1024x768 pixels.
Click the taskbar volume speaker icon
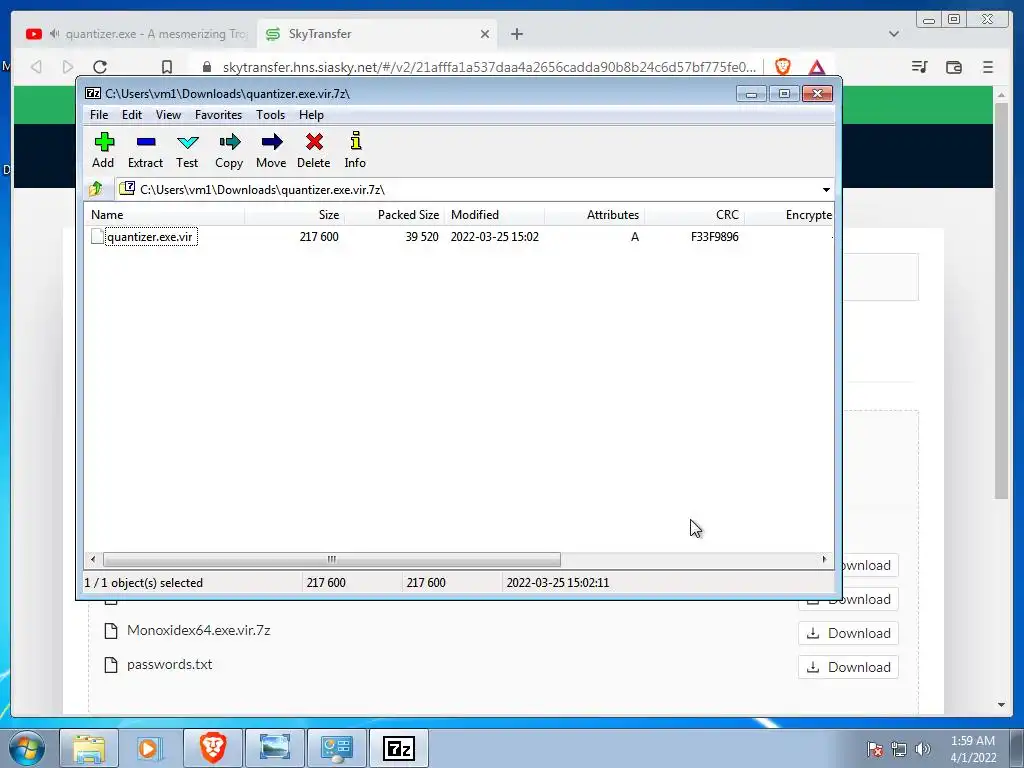[923, 749]
